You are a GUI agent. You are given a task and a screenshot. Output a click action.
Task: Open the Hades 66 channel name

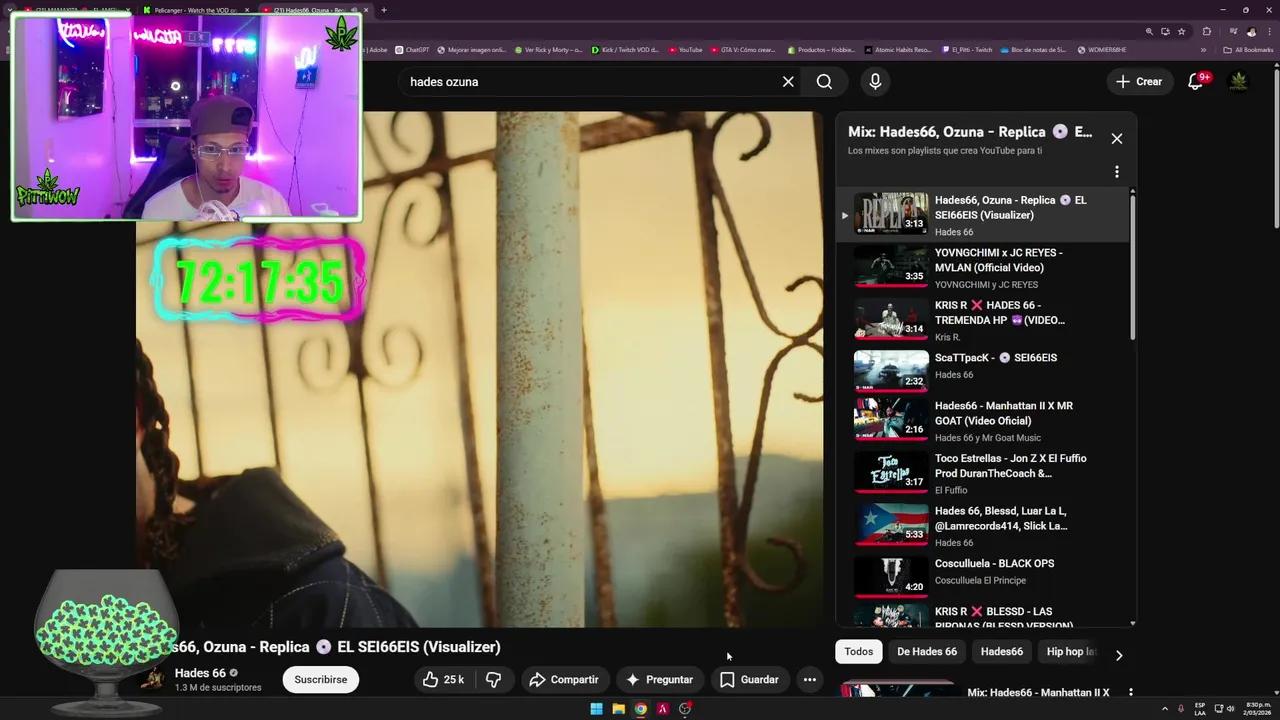pos(200,673)
